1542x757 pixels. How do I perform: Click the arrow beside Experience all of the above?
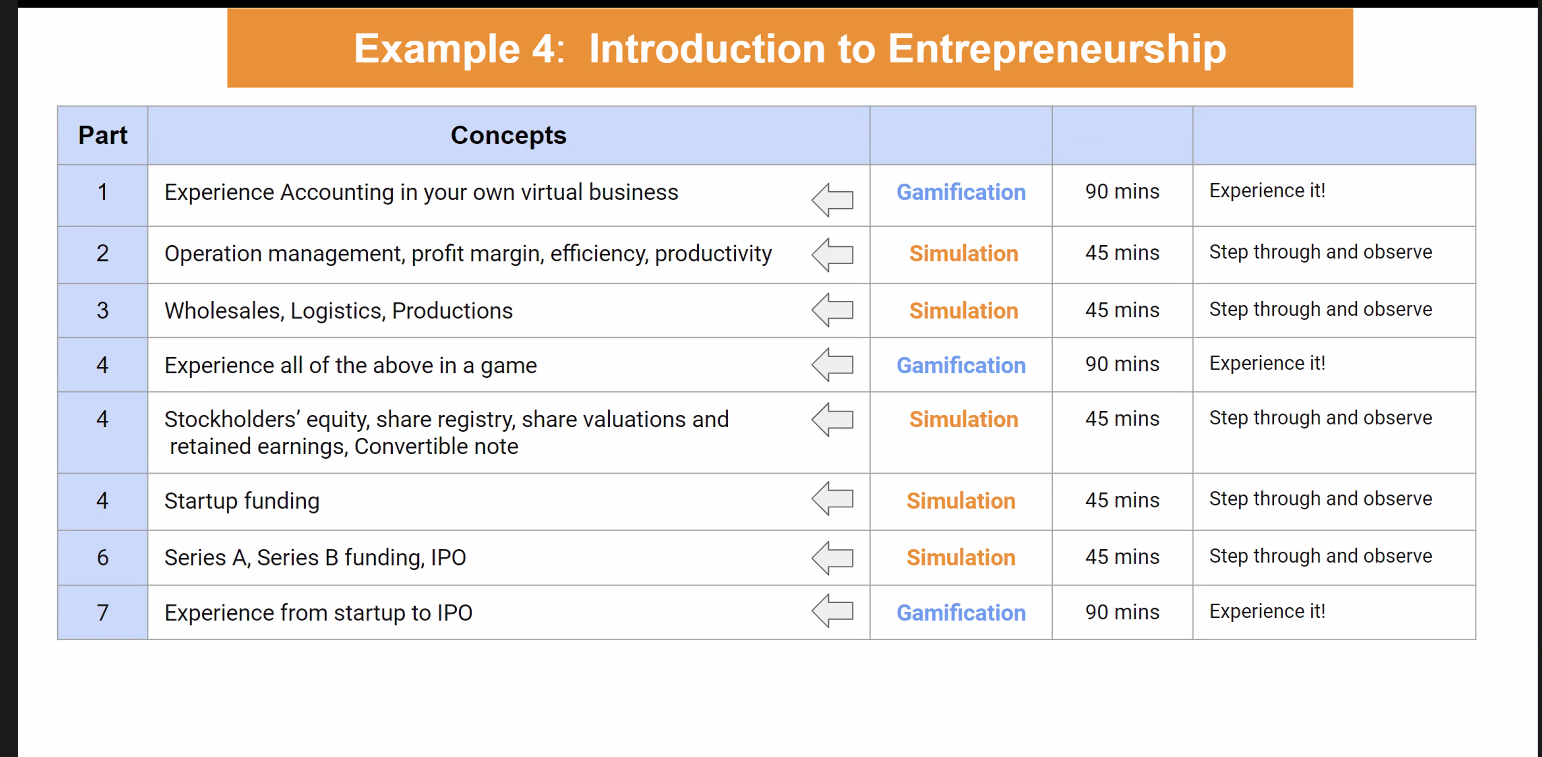(832, 365)
